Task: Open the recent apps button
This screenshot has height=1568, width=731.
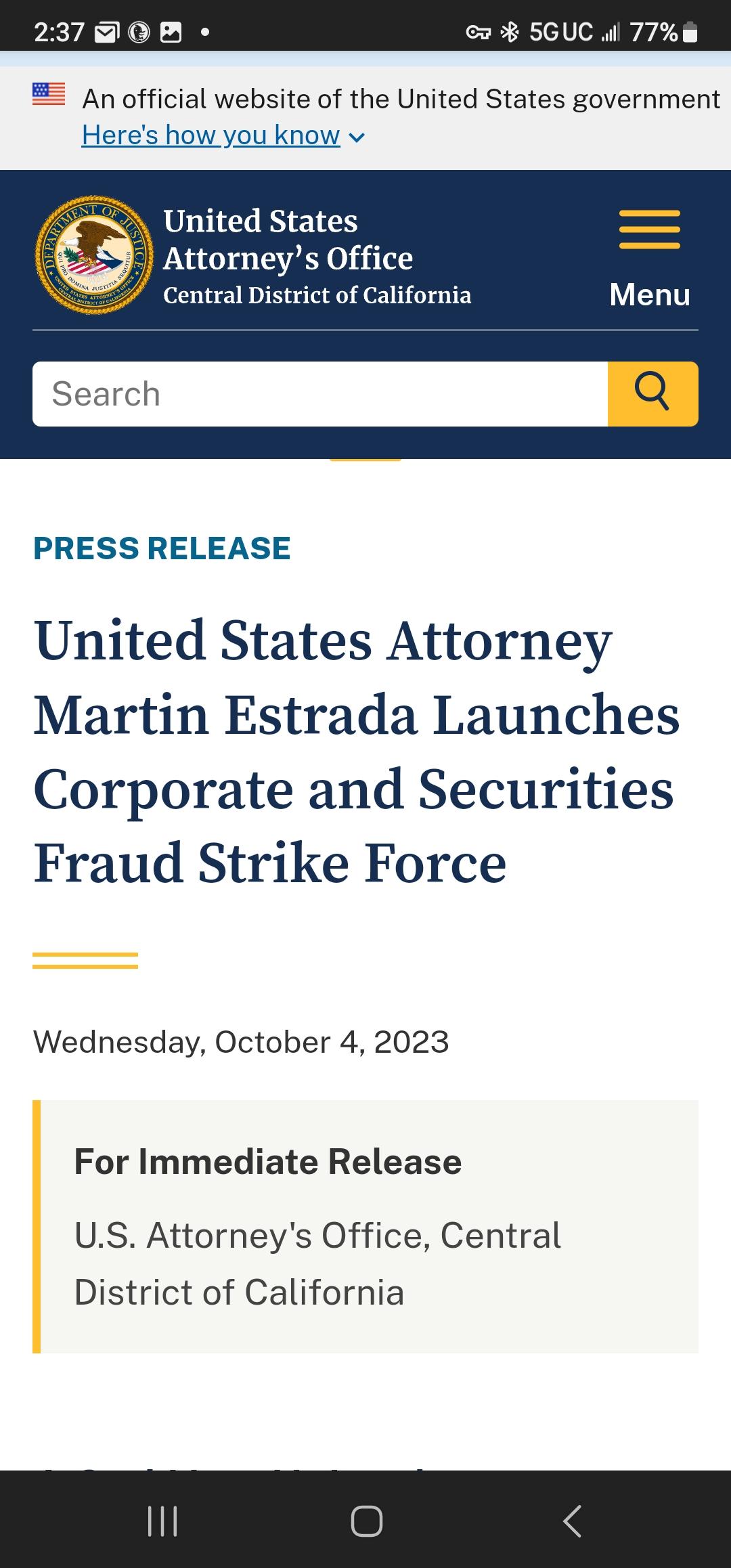Action: tap(162, 1521)
